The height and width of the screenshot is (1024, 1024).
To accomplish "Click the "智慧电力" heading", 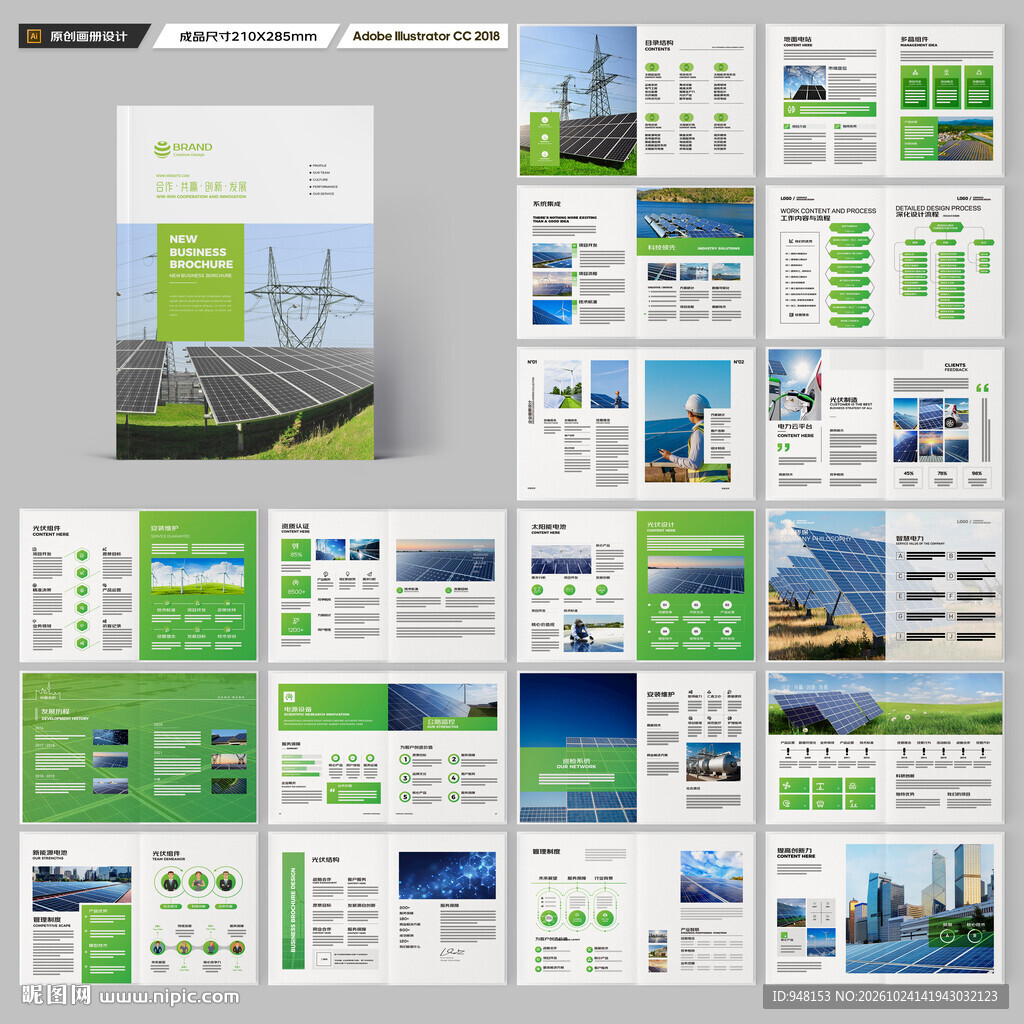I will click(x=910, y=538).
